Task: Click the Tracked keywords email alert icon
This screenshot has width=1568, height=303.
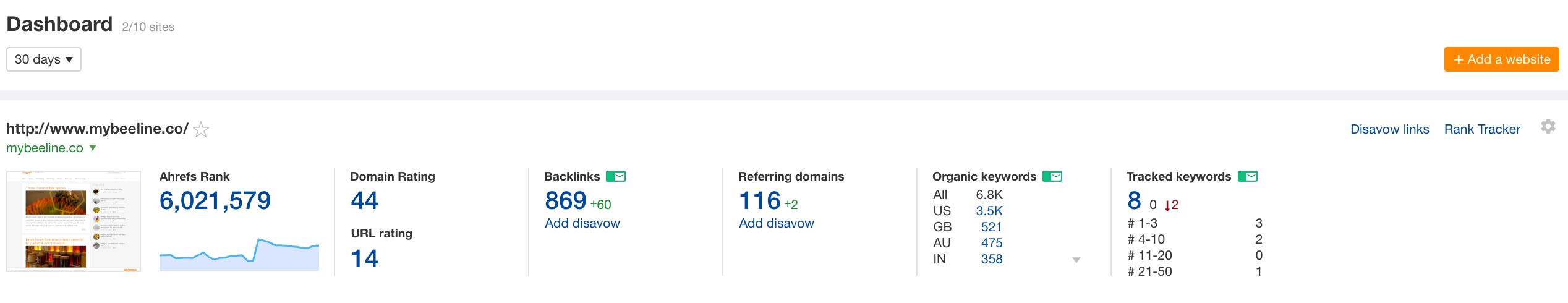Action: (1248, 177)
